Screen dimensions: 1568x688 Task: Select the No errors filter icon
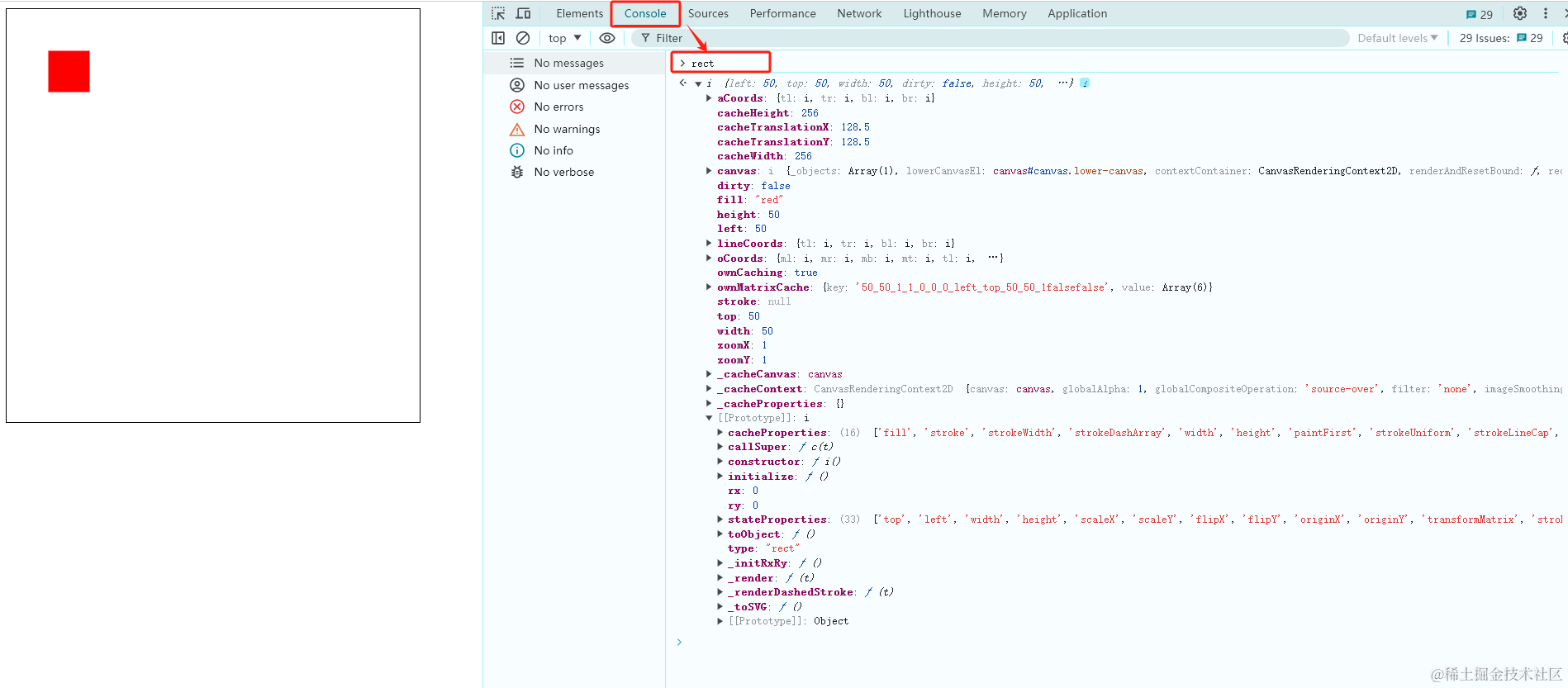pos(517,107)
